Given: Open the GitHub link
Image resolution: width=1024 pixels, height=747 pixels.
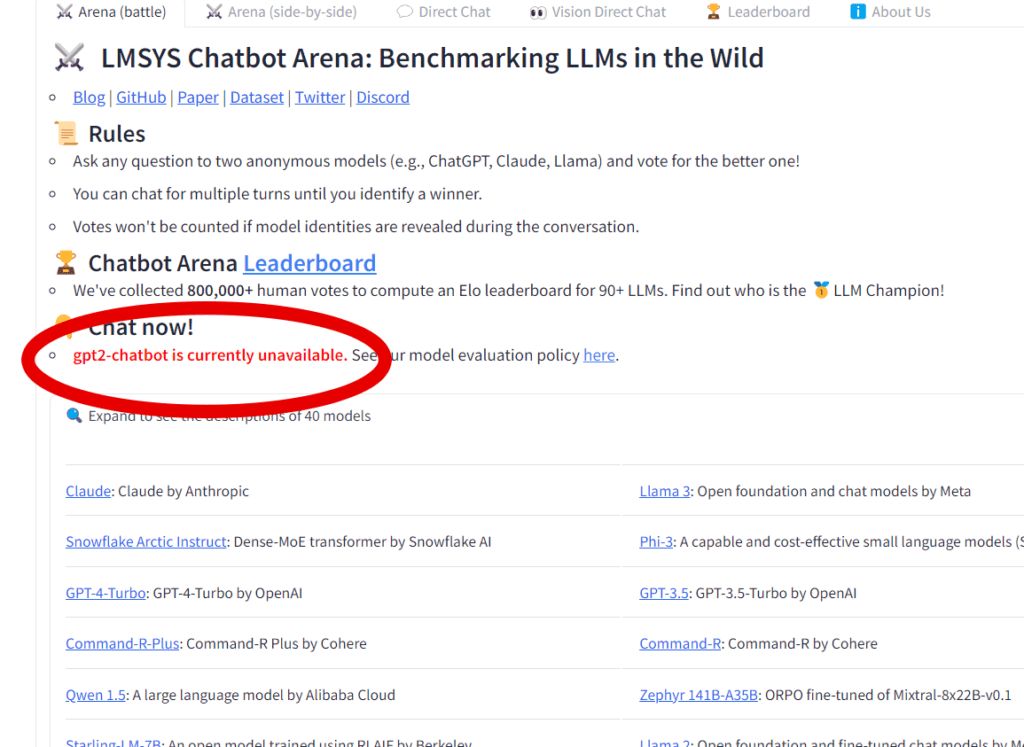Looking at the screenshot, I should 141,97.
